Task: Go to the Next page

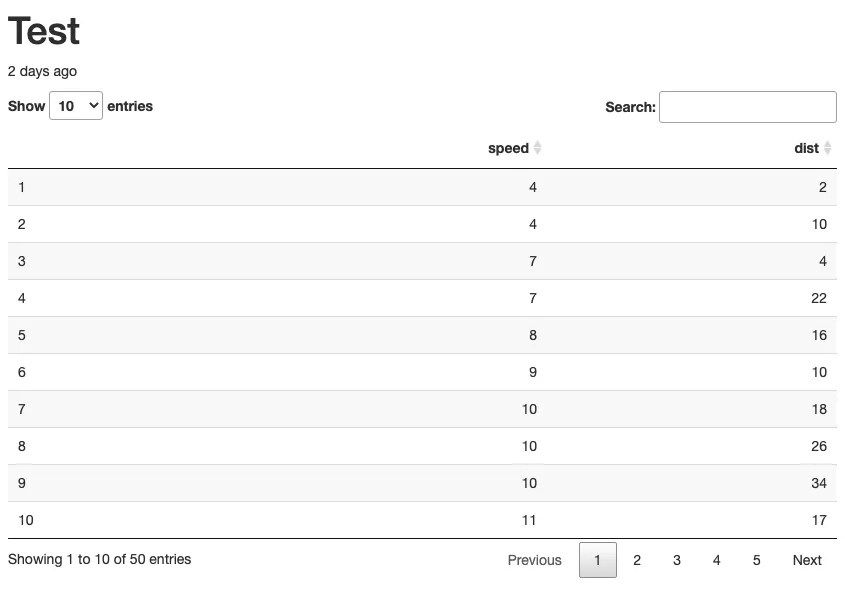Action: [806, 560]
